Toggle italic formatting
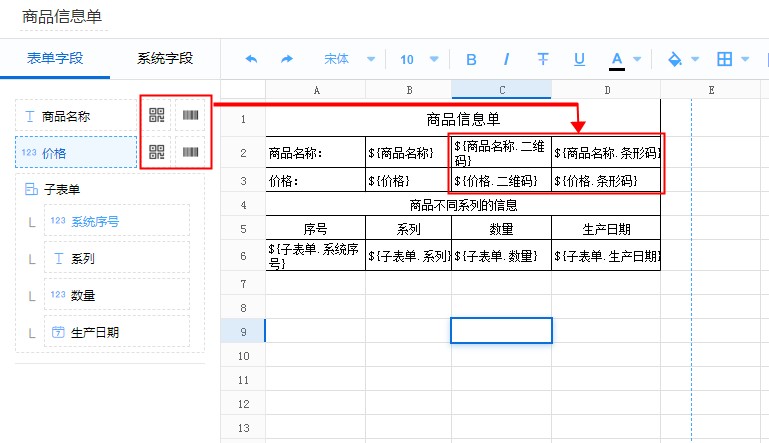 click(507, 60)
